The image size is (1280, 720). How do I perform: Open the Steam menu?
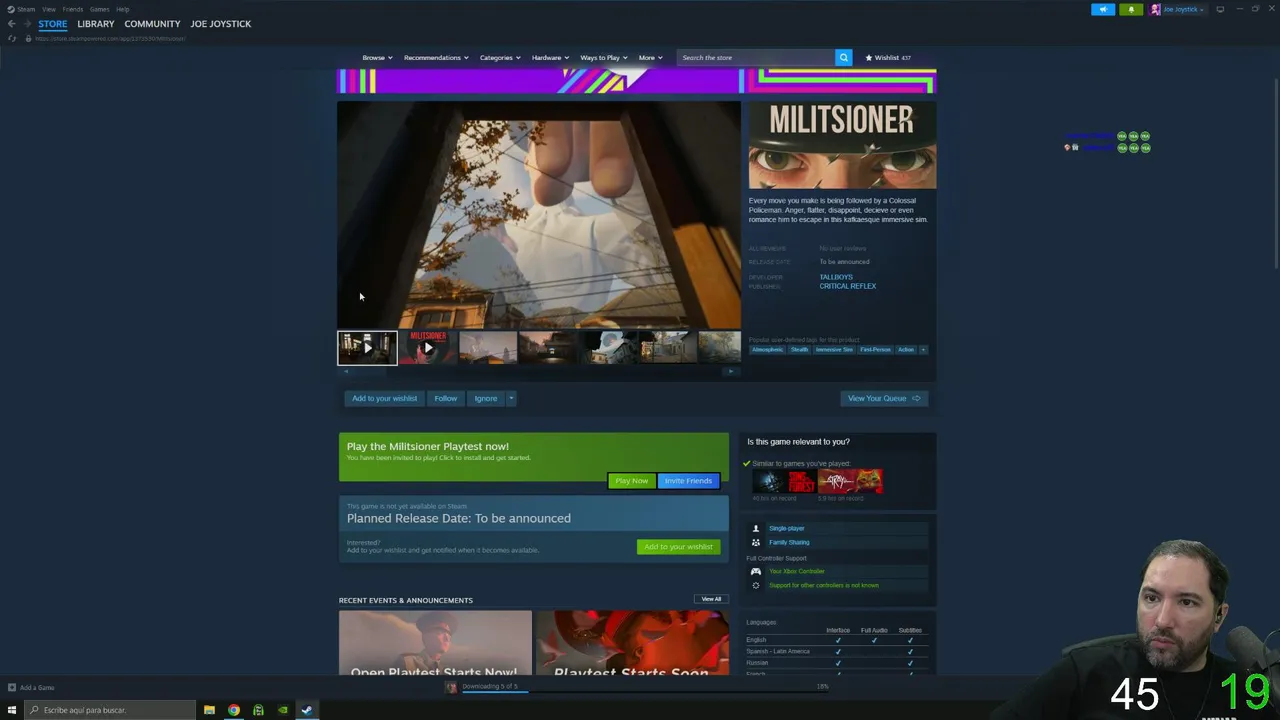point(22,9)
